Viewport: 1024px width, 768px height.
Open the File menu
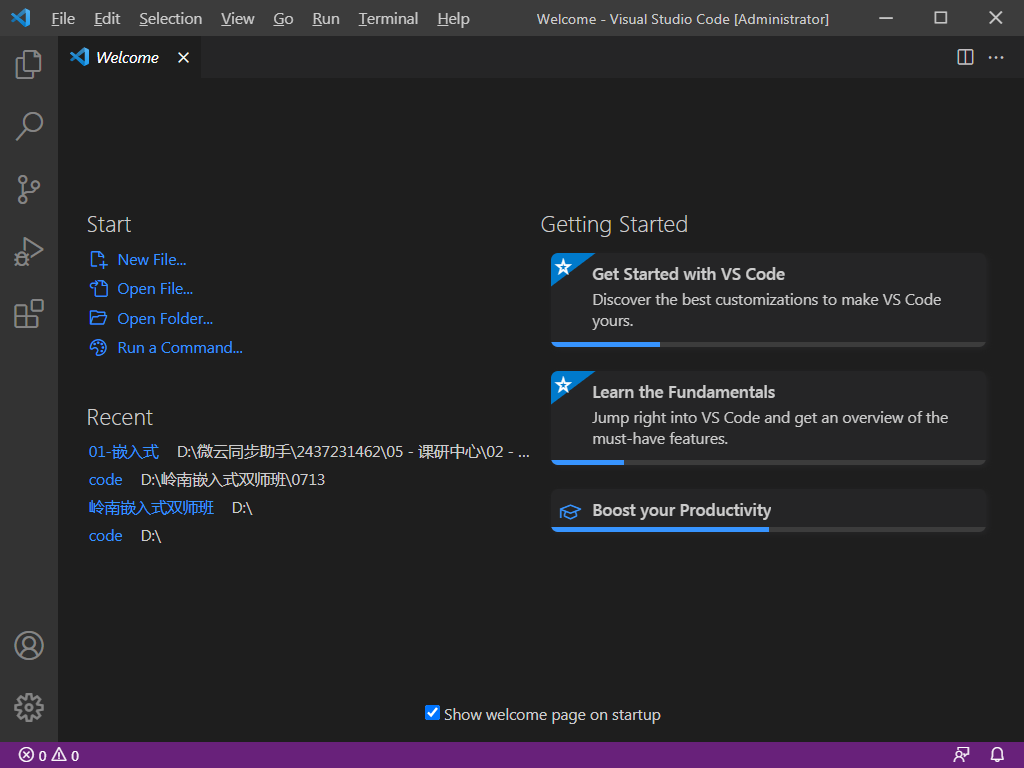tap(63, 18)
